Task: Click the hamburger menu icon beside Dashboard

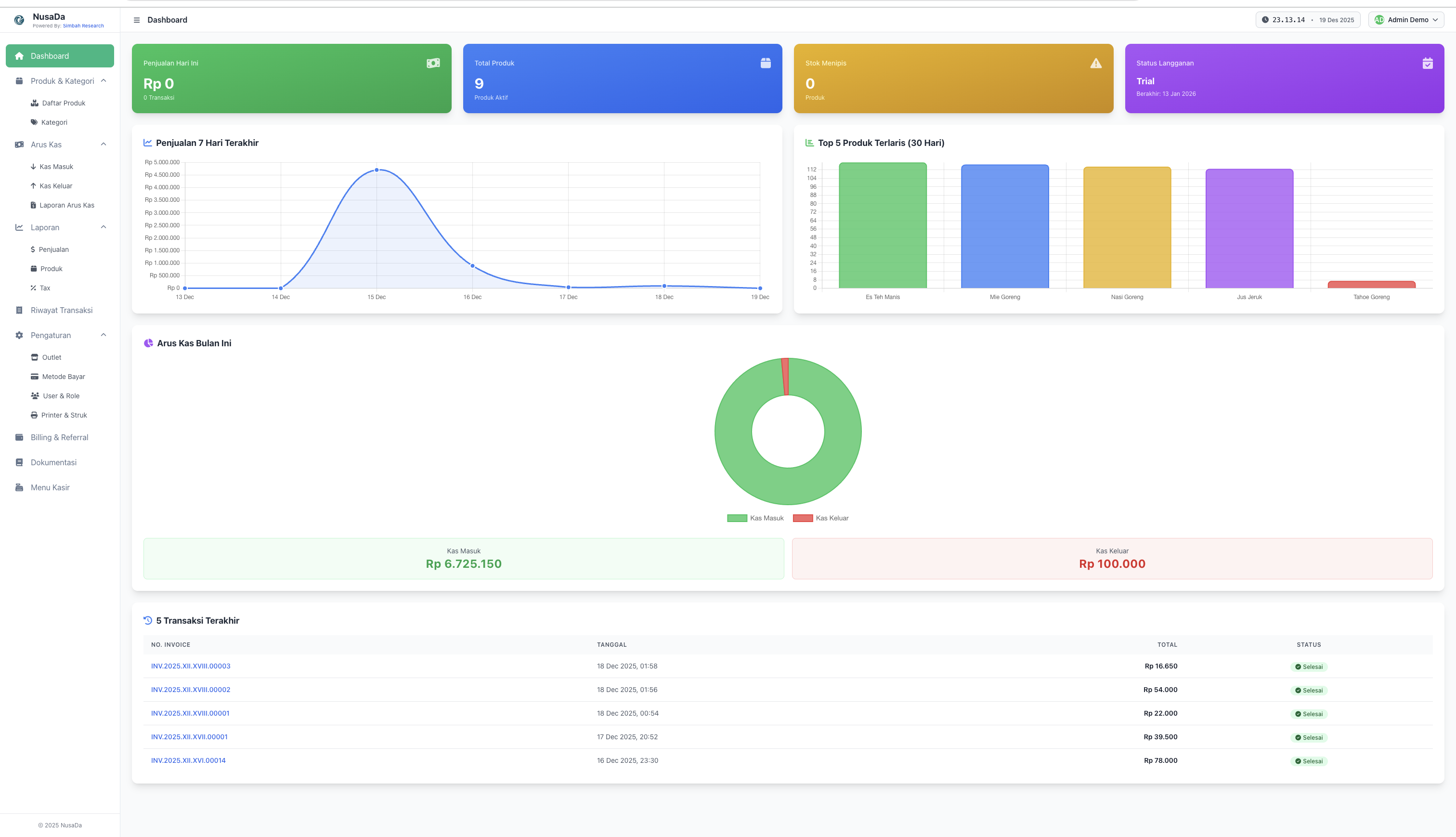Action: coord(137,20)
